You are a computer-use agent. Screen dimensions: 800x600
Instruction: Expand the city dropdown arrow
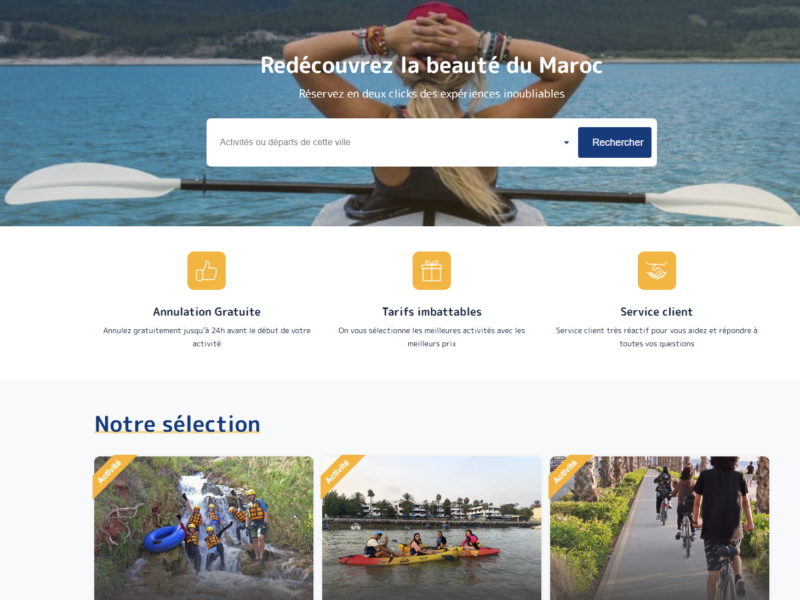click(566, 142)
